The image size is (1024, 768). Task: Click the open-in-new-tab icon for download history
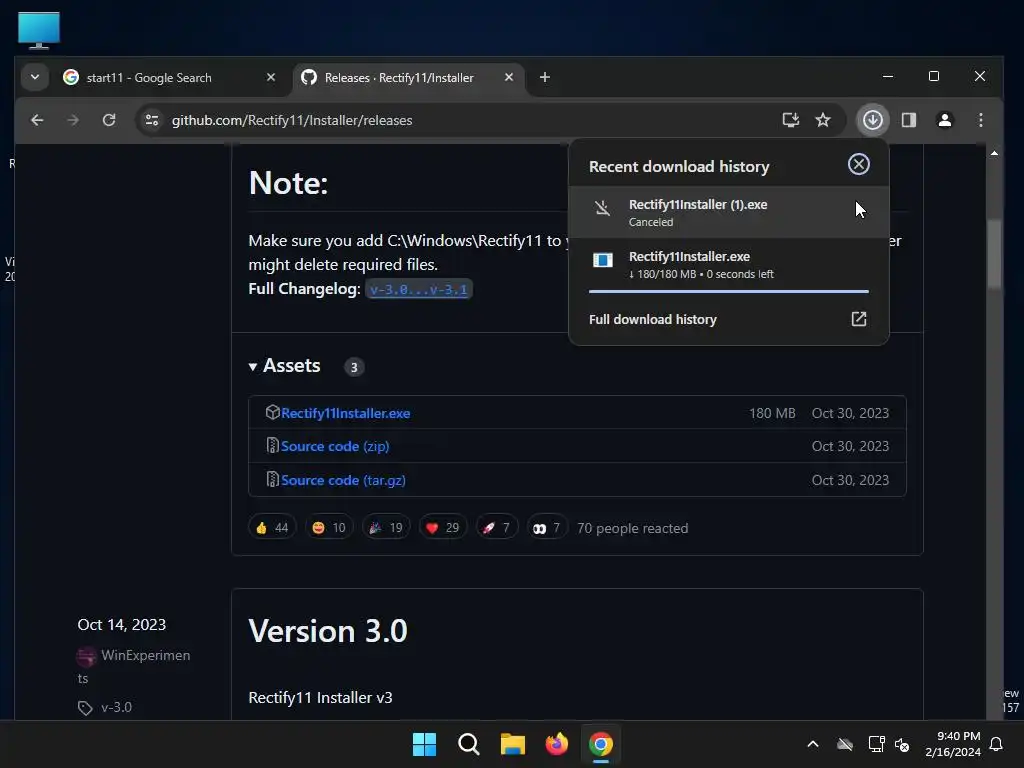[858, 319]
